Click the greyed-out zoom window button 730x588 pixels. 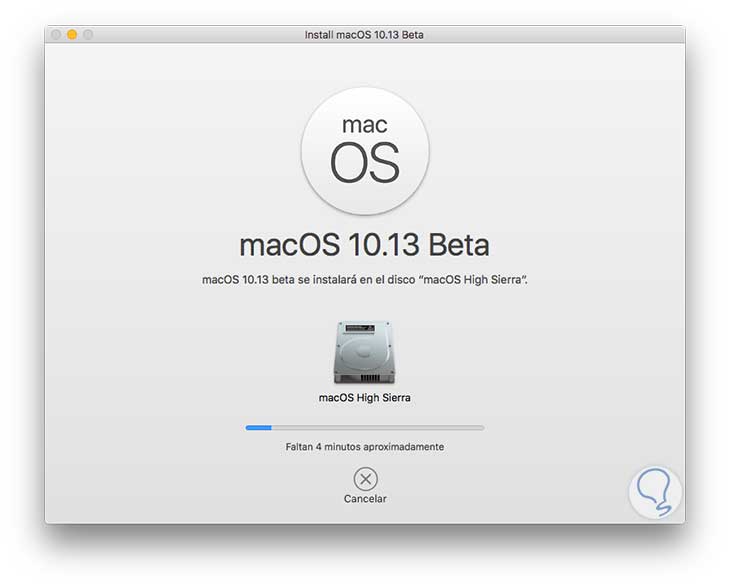pyautogui.click(x=88, y=34)
